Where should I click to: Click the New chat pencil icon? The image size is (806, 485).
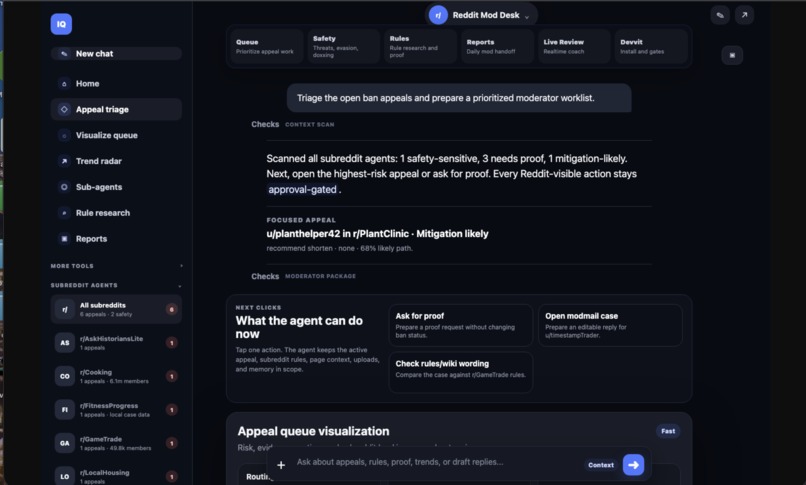(x=64, y=53)
